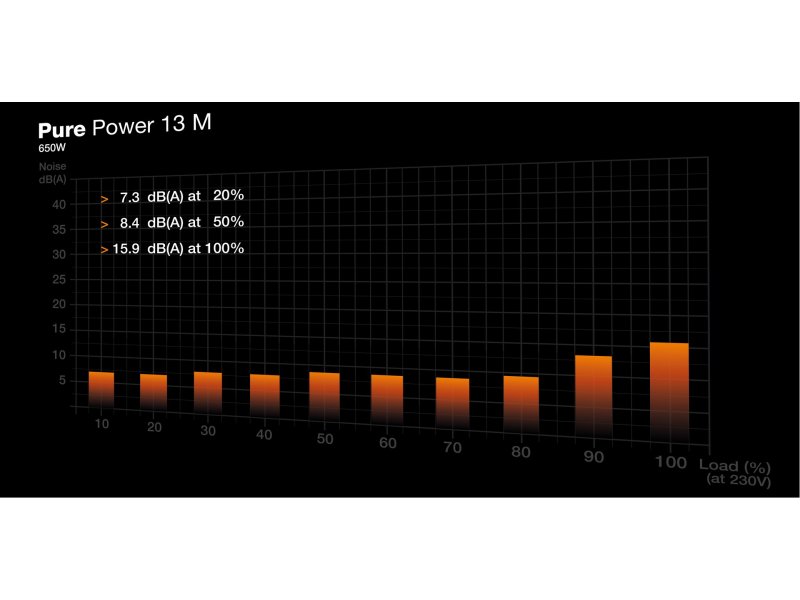Click the orange bar above load 80
Screen dimensions: 800x600
(x=521, y=407)
